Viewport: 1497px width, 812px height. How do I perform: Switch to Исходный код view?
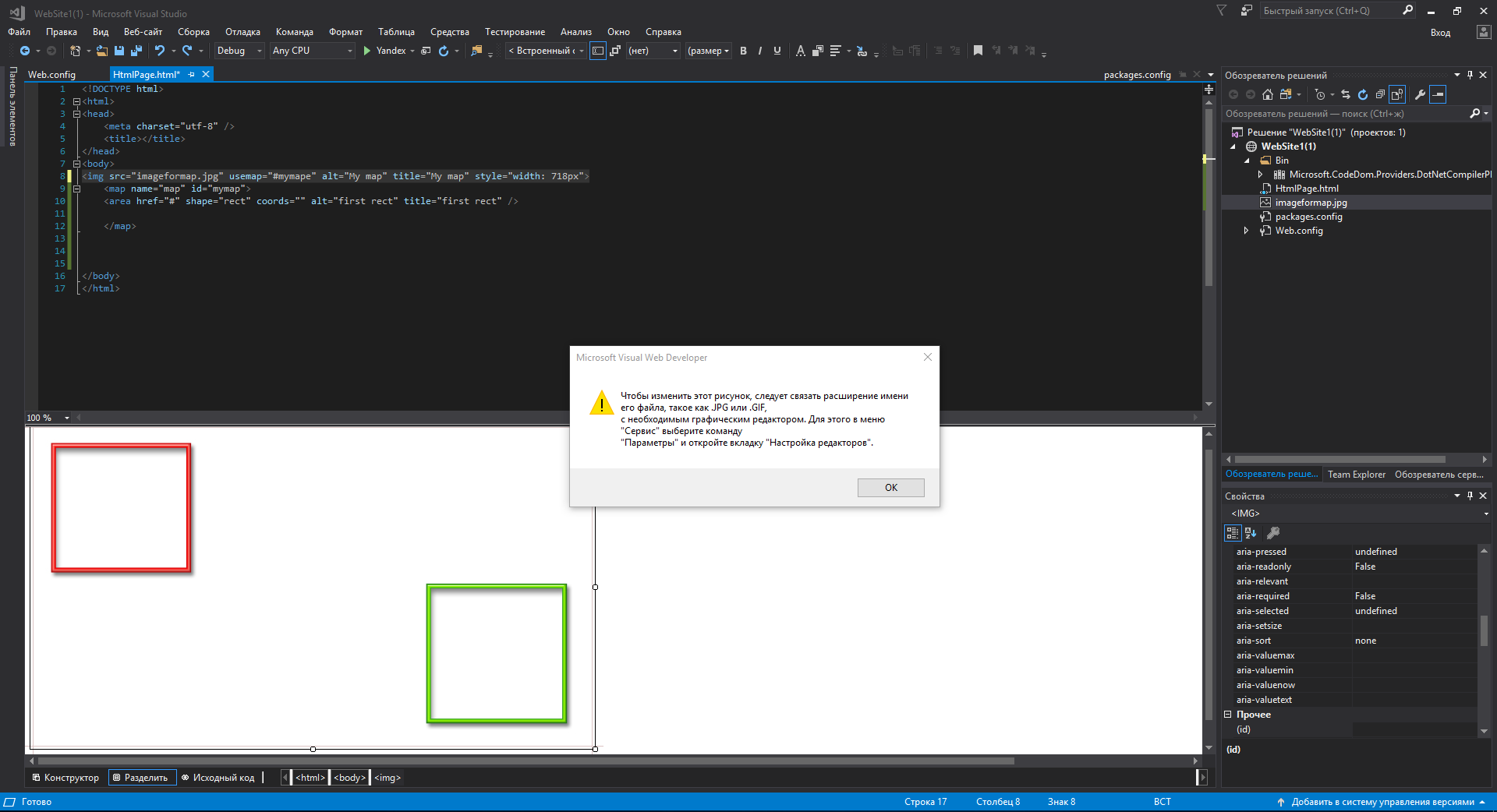pos(218,778)
